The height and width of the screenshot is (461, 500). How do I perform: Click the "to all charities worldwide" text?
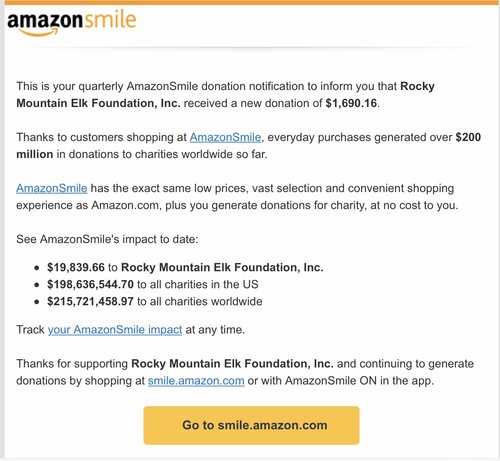pyautogui.click(x=200, y=301)
